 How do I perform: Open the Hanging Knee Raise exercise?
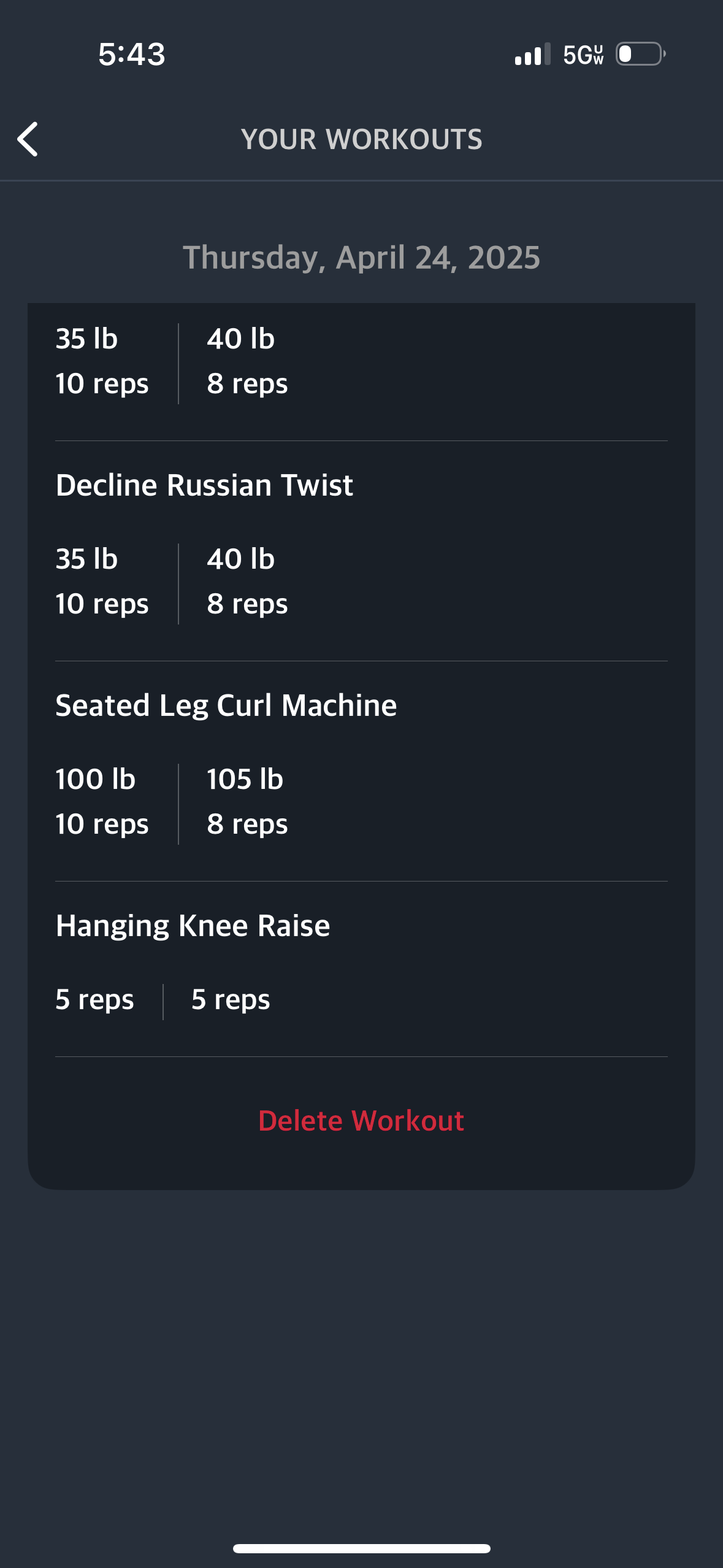coord(193,926)
